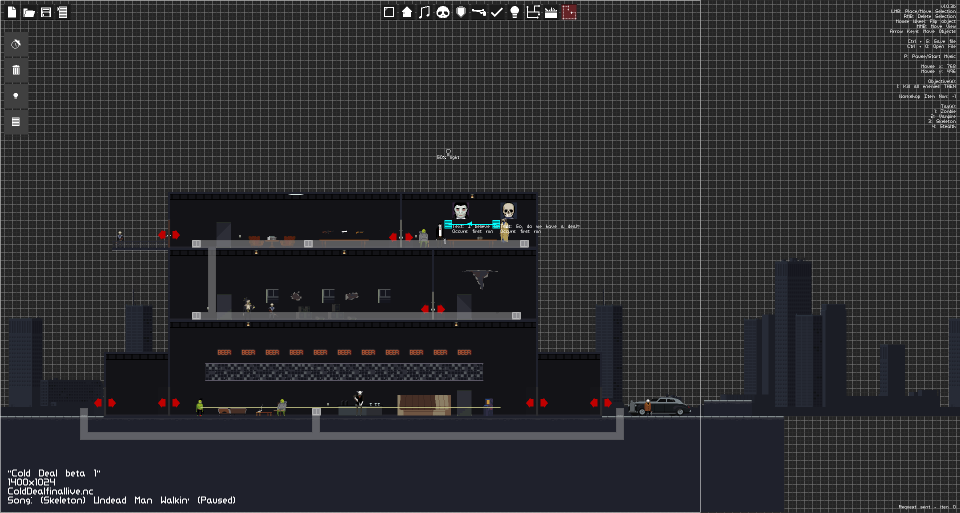Select the revolver weapons tool
This screenshot has width=960, height=513.
tap(479, 12)
